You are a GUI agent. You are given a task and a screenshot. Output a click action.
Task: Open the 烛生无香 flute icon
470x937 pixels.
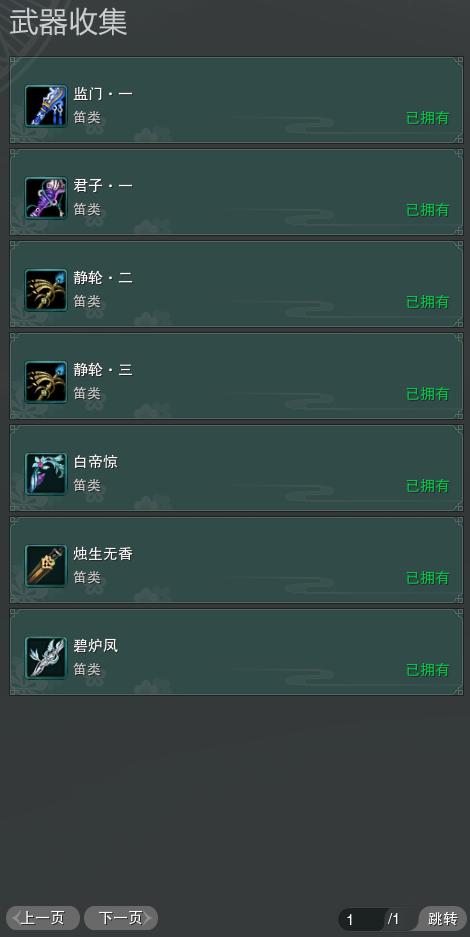[x=46, y=566]
